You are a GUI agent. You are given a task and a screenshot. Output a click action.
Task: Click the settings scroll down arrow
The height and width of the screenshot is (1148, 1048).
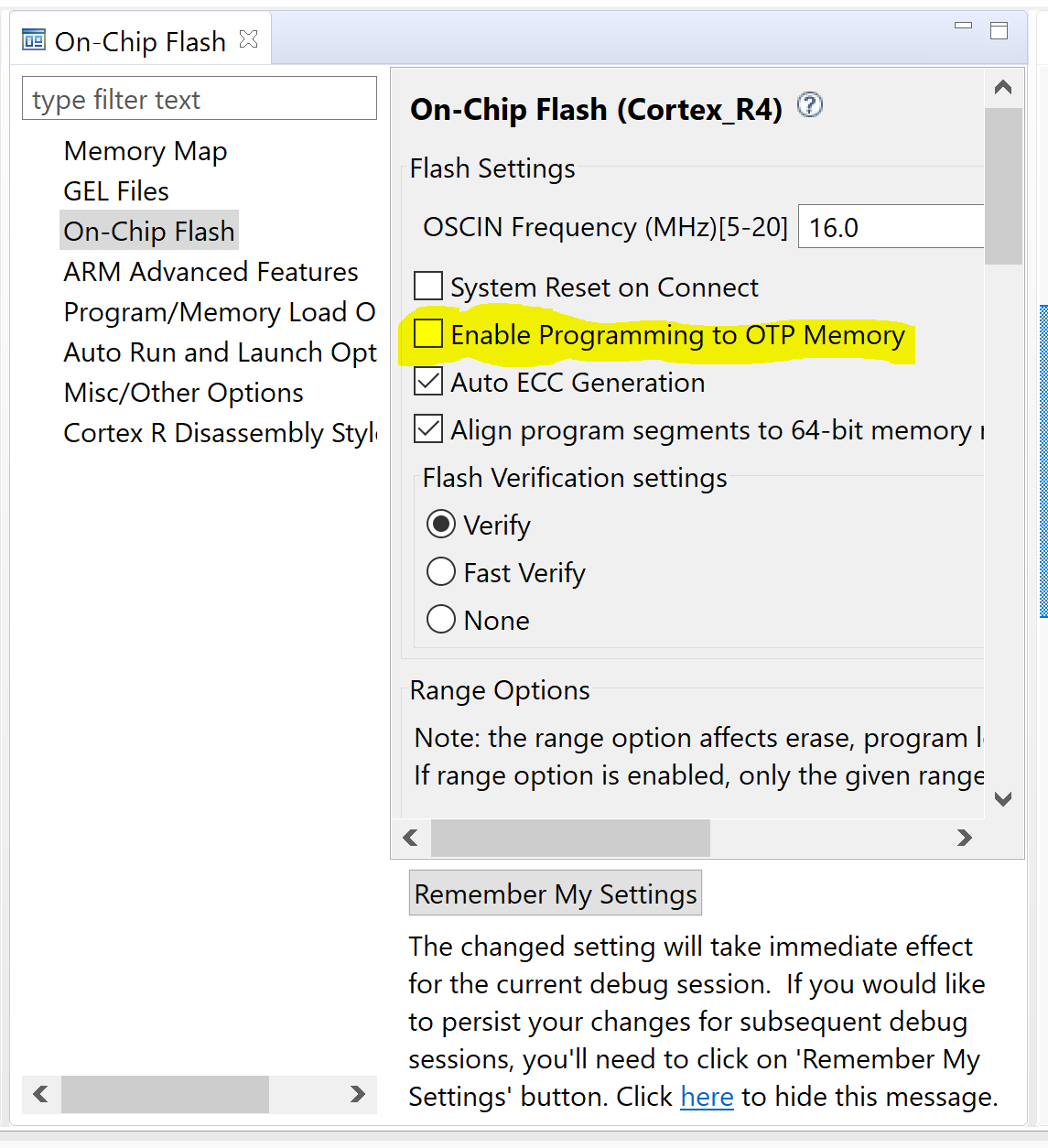[x=1003, y=798]
